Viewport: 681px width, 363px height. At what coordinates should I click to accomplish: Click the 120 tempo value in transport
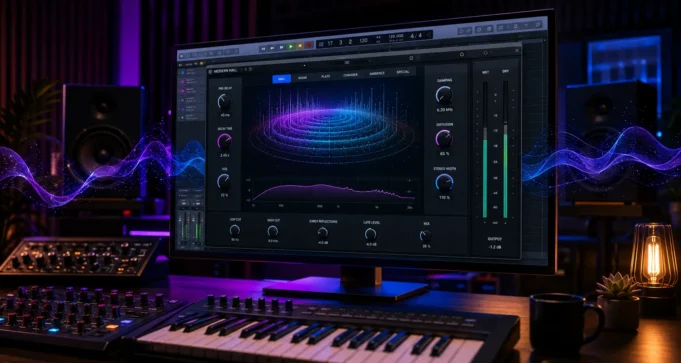pyautogui.click(x=363, y=40)
